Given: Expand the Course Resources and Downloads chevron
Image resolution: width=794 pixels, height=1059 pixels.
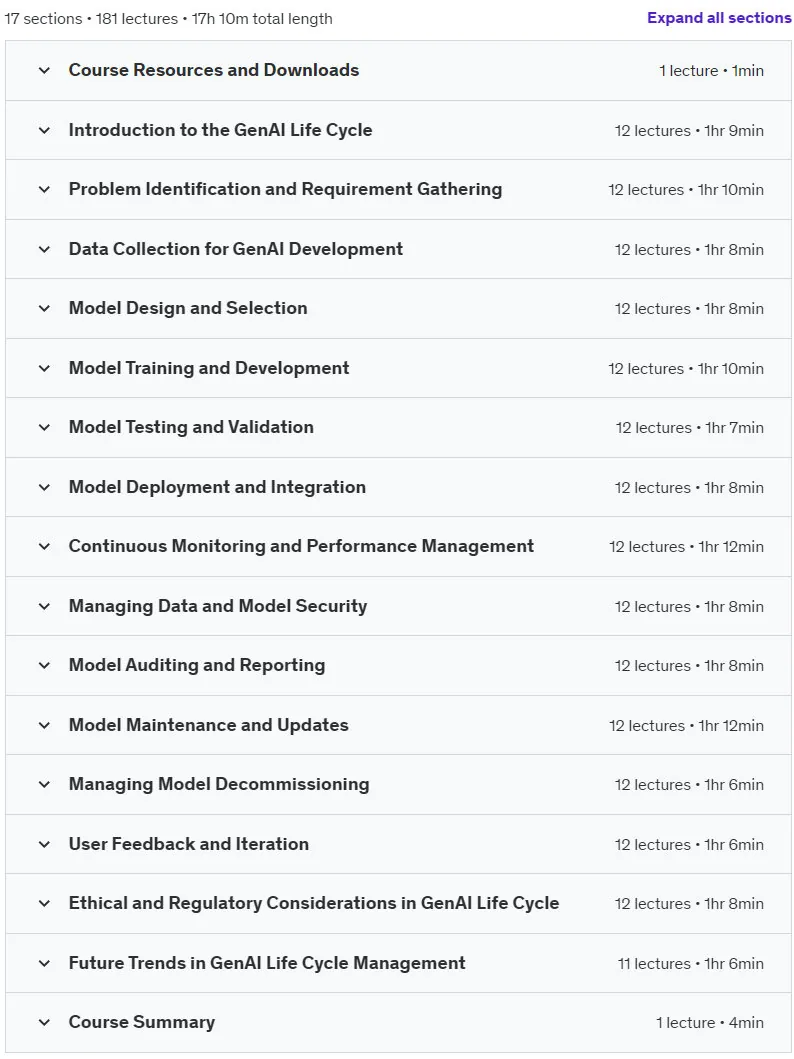Looking at the screenshot, I should pyautogui.click(x=45, y=70).
